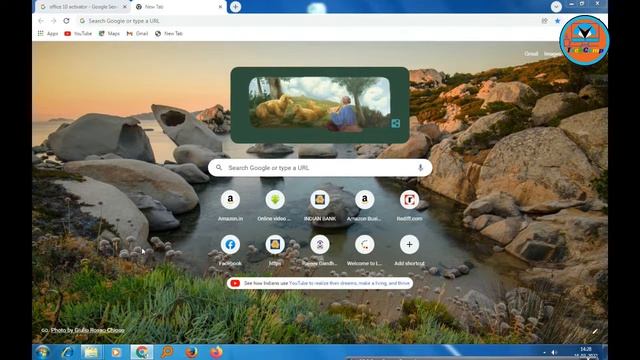
Task: Open the photo credit link
Action: 87,330
